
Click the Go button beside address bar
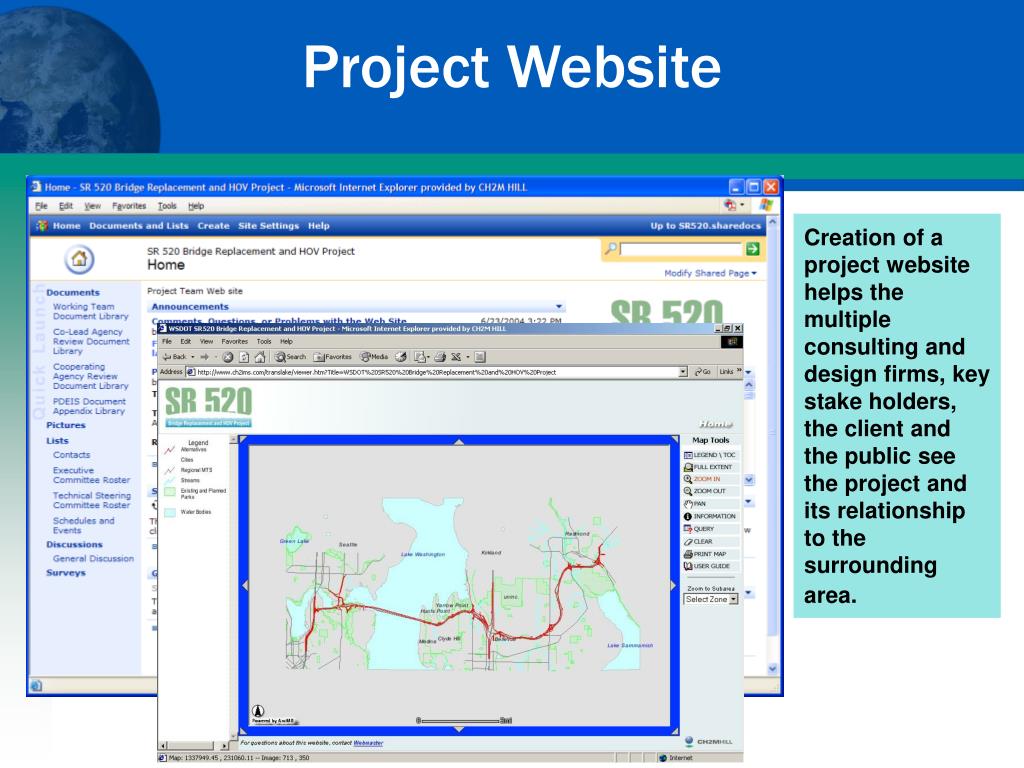[703, 372]
